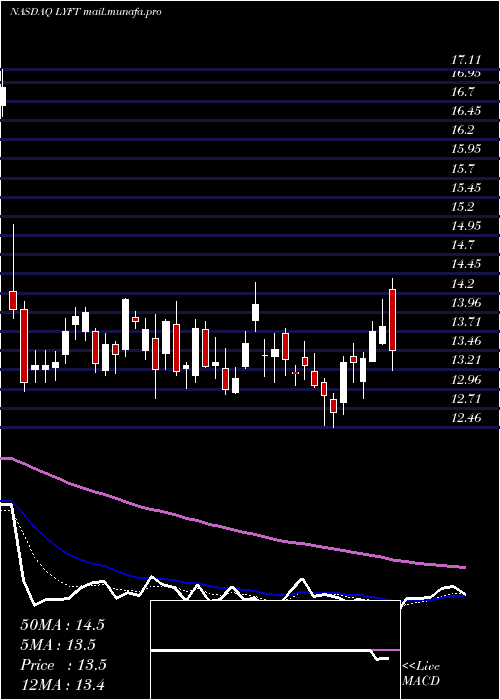The width and height of the screenshot is (500, 700).
Task: Click the 5MA : 13.5 readout
Action: pos(58,645)
